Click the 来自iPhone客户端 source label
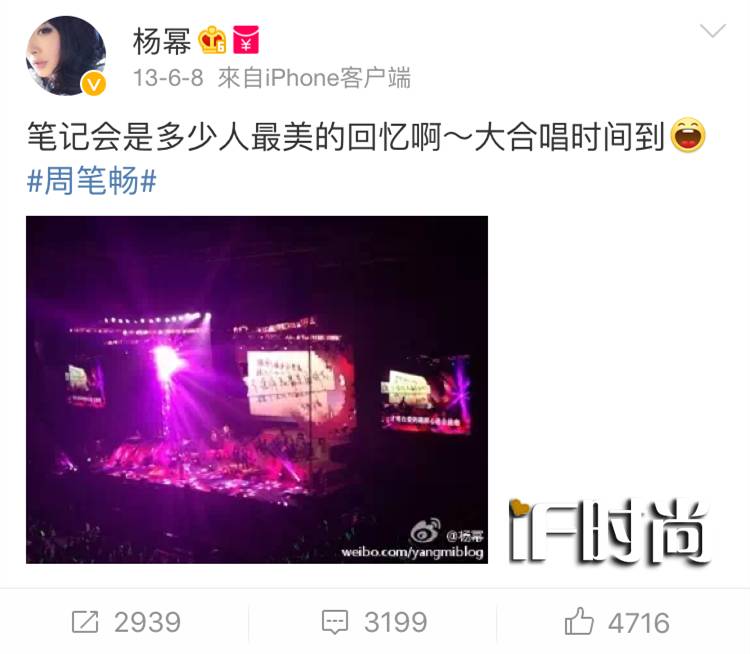 pyautogui.click(x=314, y=78)
